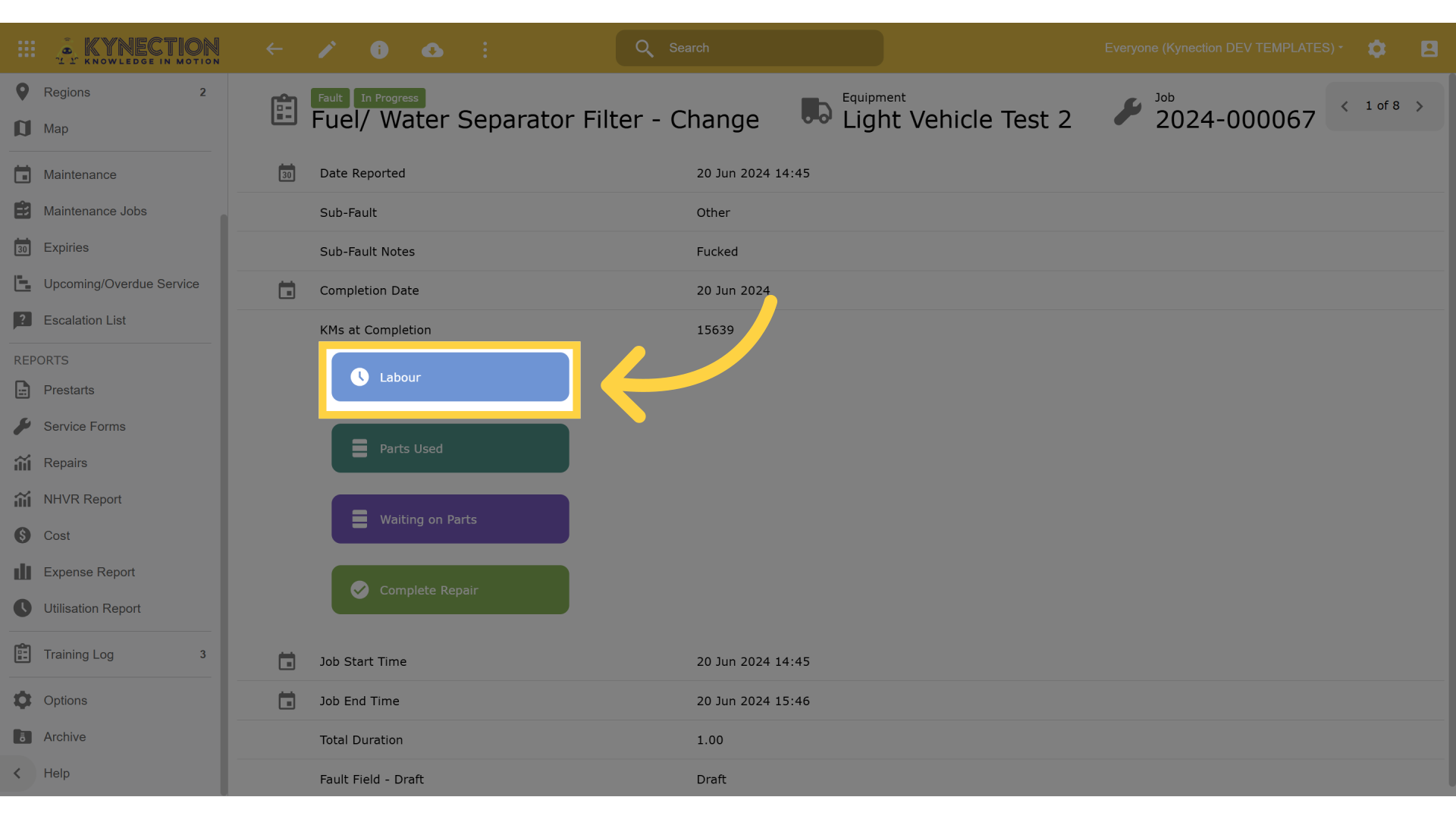
Task: Collapse the sidebar with the chevron
Action: (x=17, y=773)
